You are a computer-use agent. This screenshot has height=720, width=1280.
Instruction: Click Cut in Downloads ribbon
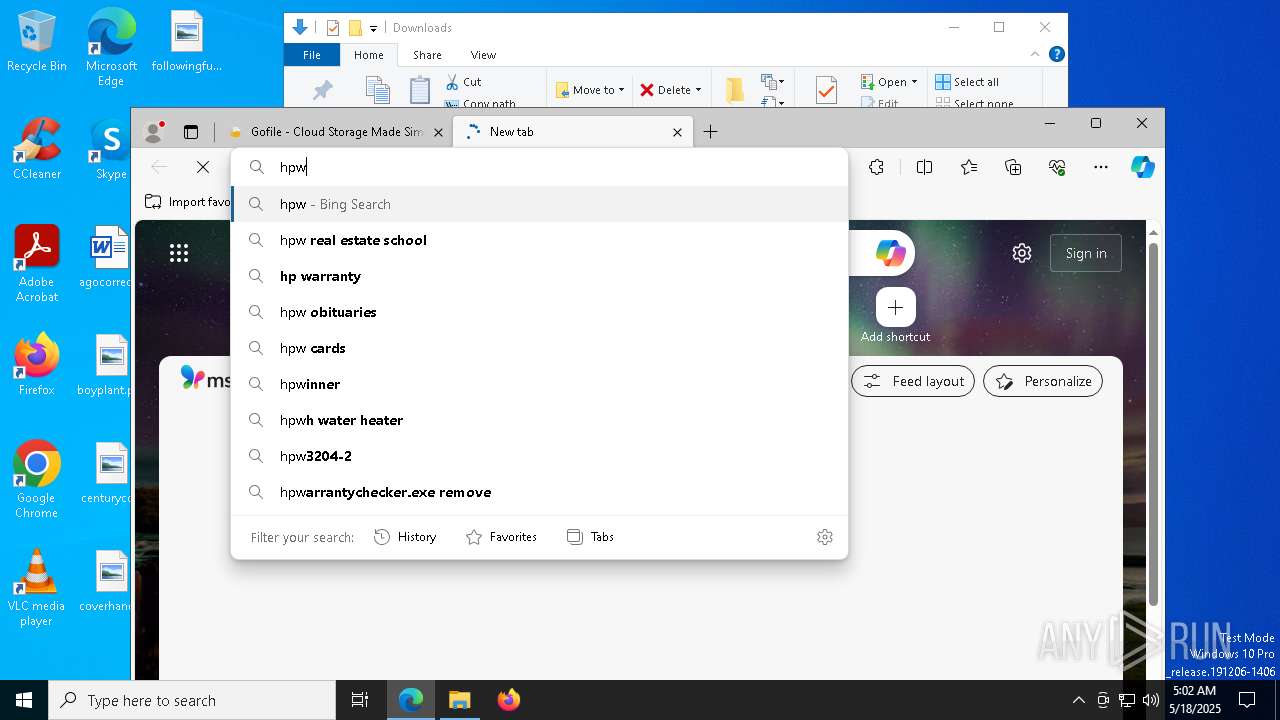463,82
